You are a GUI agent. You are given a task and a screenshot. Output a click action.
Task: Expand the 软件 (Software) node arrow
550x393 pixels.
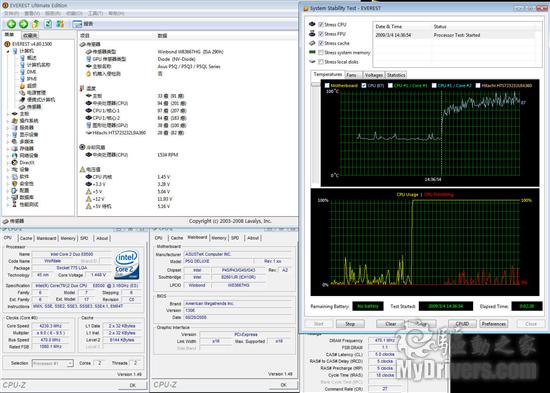(x=8, y=176)
